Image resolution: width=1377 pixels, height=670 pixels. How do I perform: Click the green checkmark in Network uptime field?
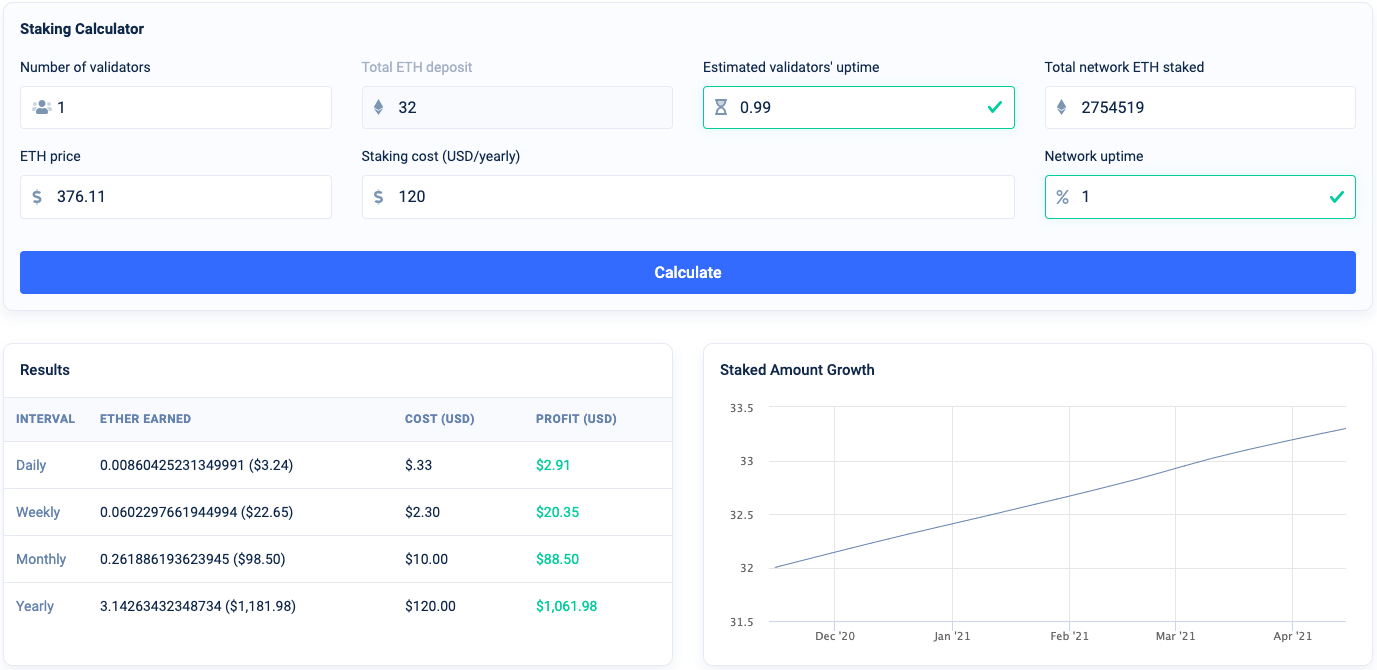(x=1336, y=197)
